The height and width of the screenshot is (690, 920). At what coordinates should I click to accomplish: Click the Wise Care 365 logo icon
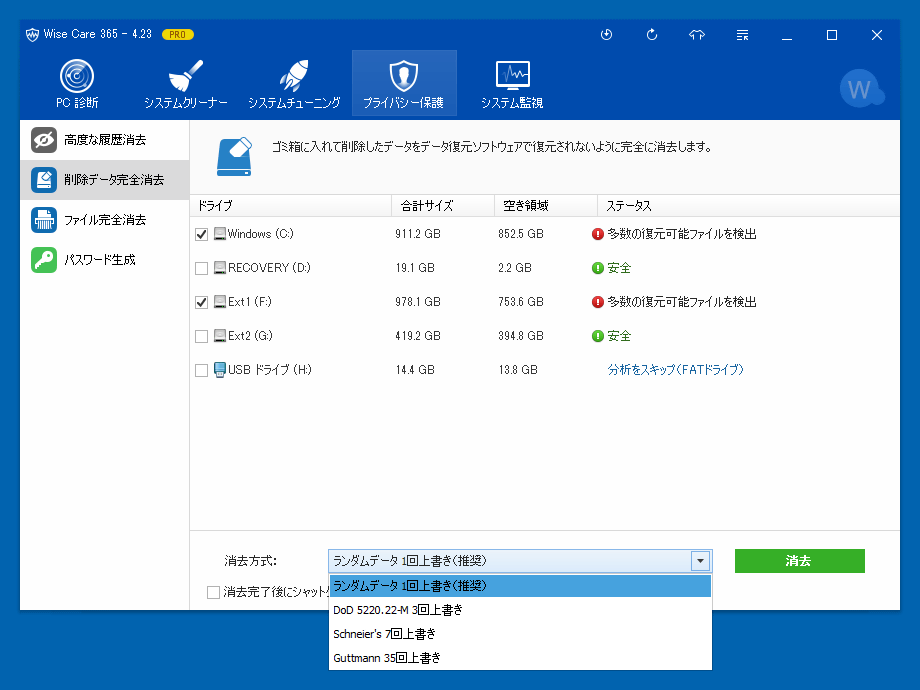tap(32, 35)
